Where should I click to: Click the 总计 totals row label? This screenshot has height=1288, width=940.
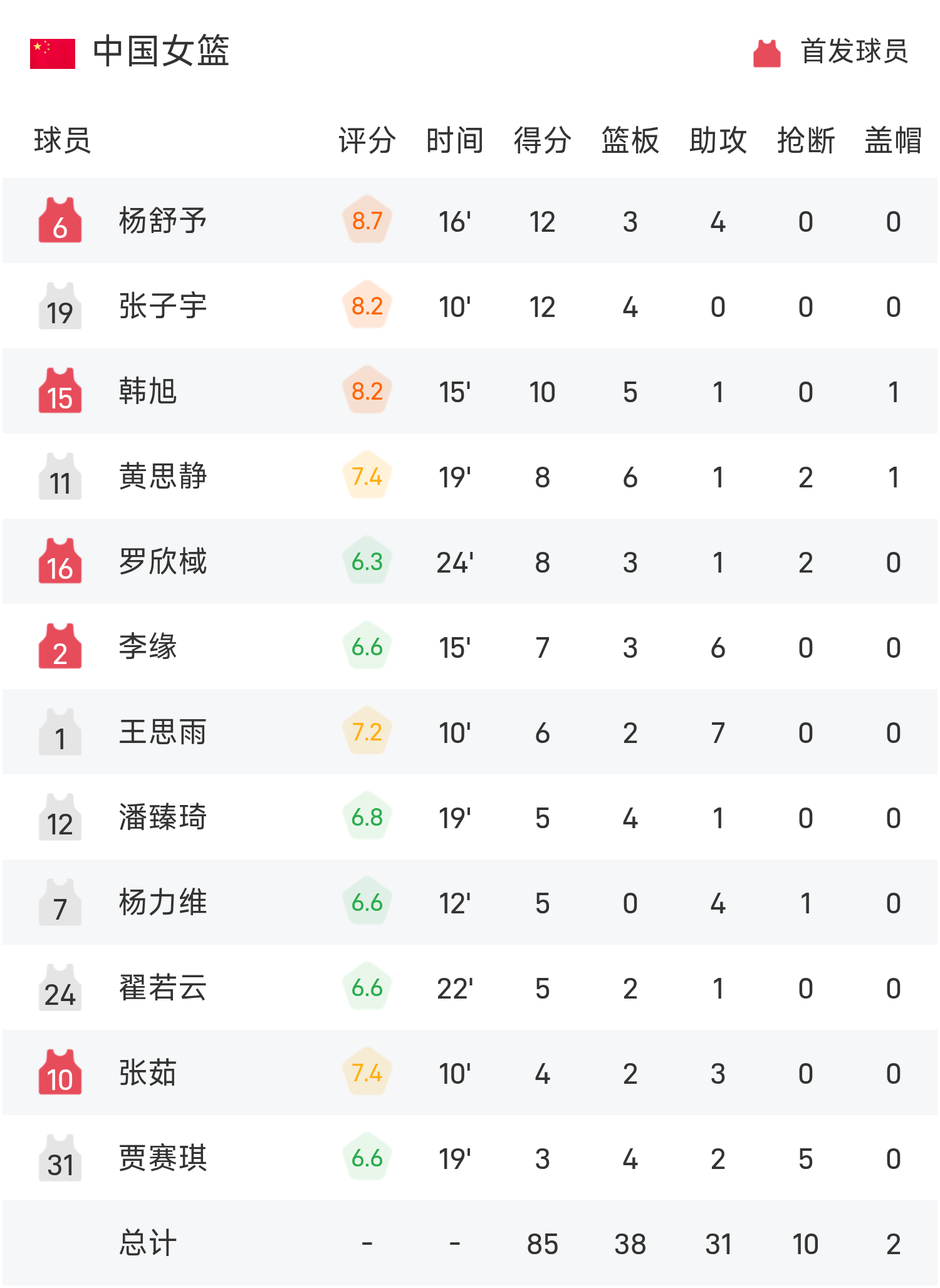(148, 1243)
